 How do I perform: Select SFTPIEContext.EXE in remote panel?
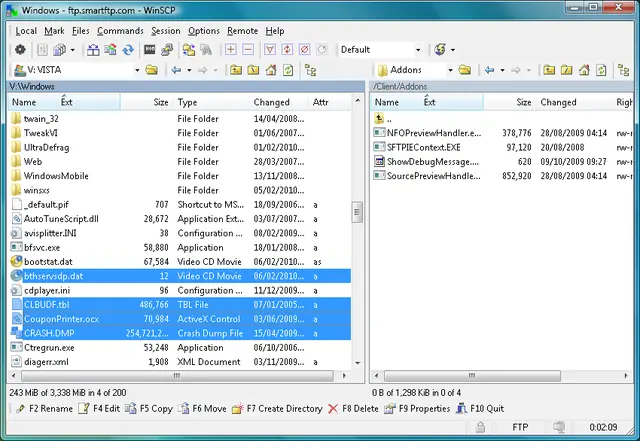502,147
